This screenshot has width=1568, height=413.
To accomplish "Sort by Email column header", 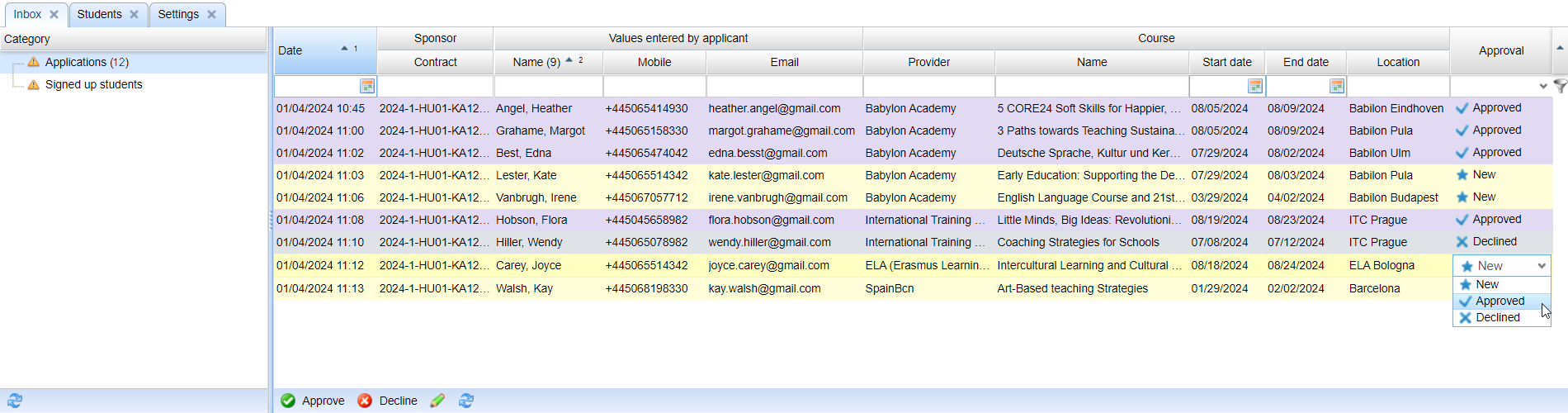I will coord(784,62).
